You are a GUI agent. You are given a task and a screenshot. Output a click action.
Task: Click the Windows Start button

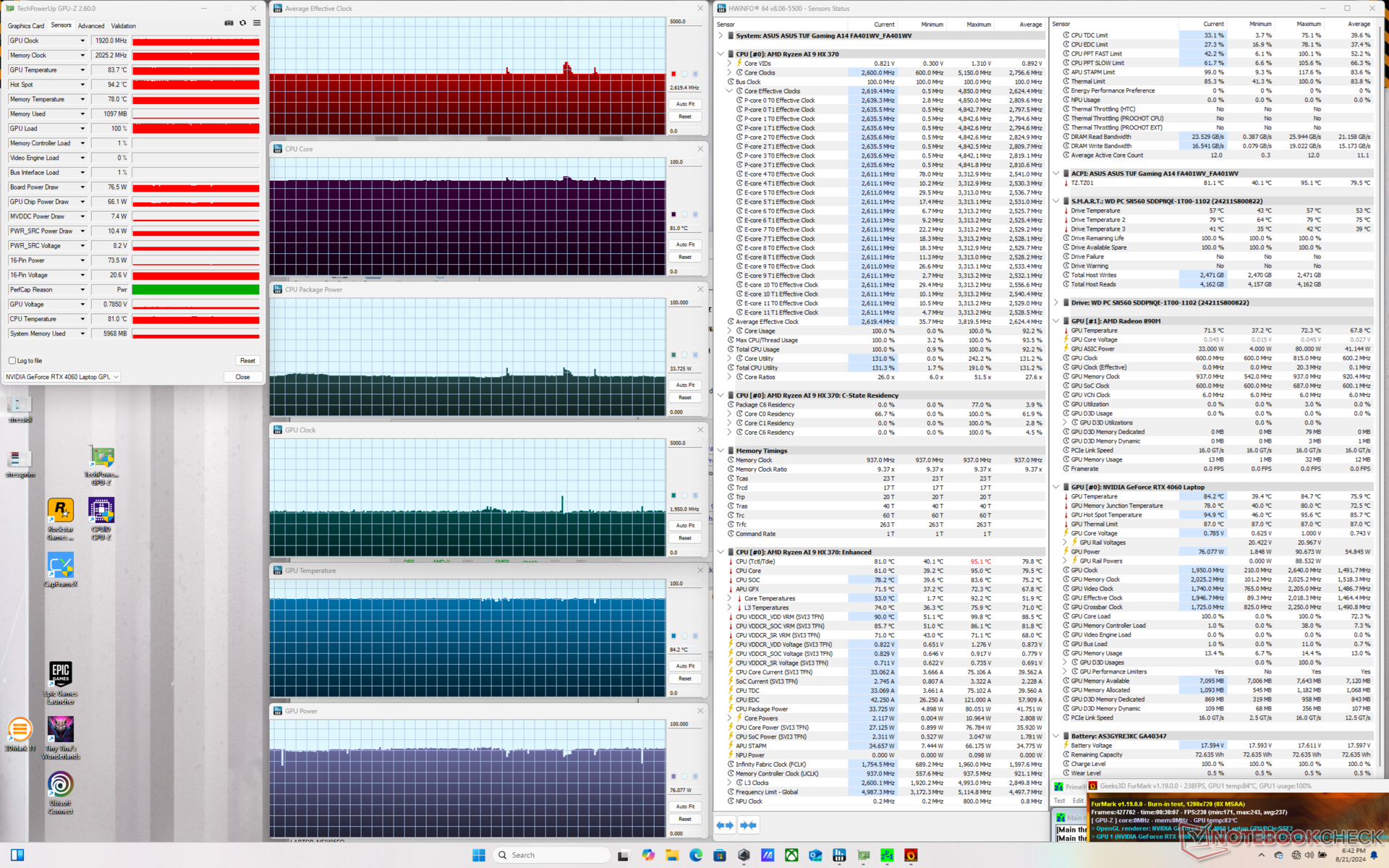(x=479, y=855)
